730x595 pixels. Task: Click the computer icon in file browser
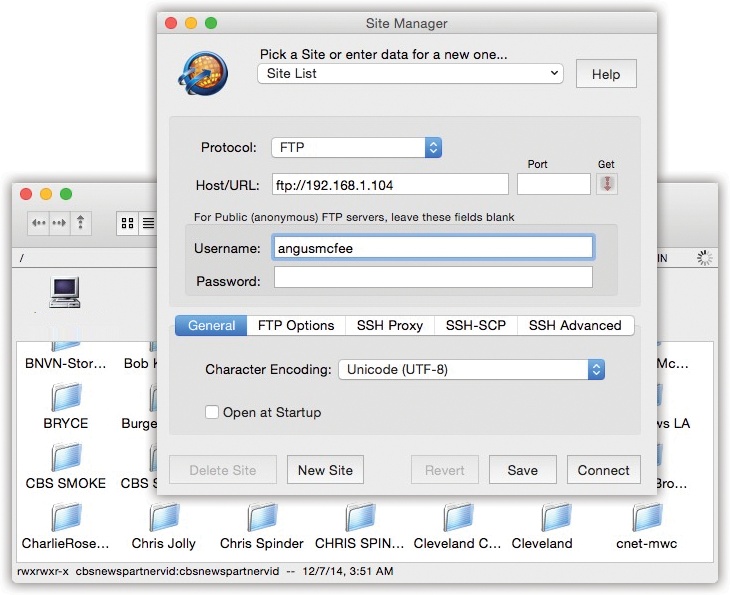[x=65, y=292]
